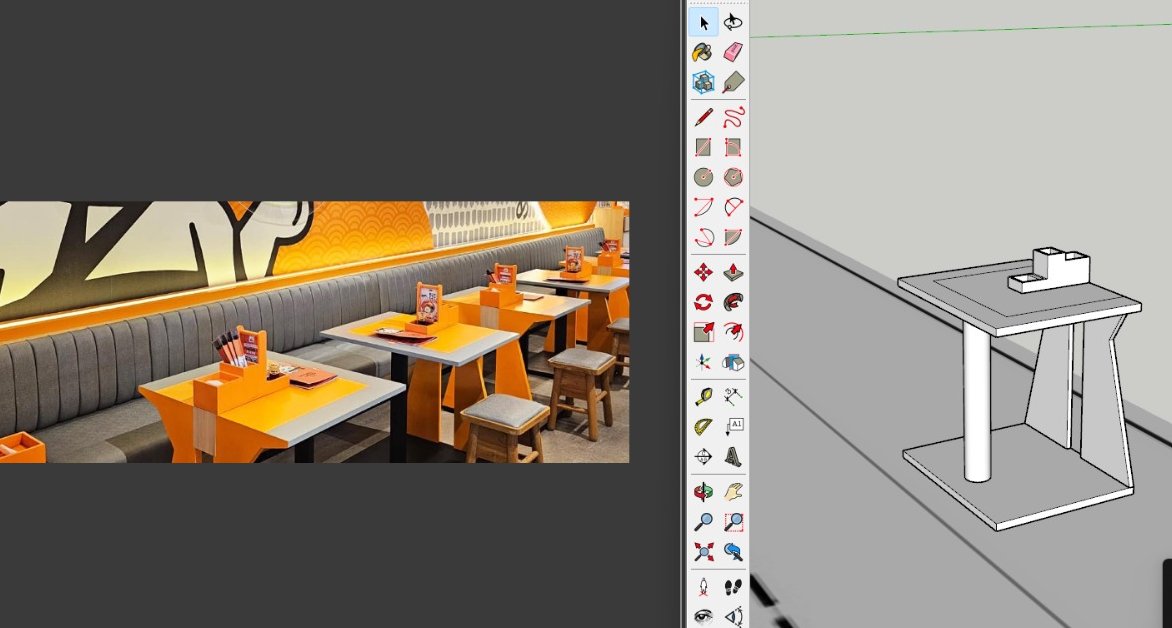This screenshot has width=1172, height=628.
Task: Select the Dimension tool
Action: pos(733,396)
